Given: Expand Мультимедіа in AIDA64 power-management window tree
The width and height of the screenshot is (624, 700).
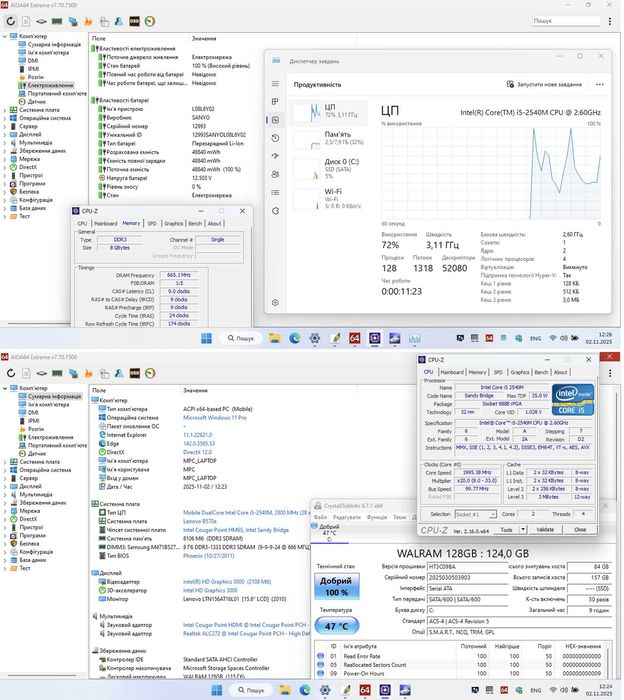Looking at the screenshot, I should (x=4, y=143).
